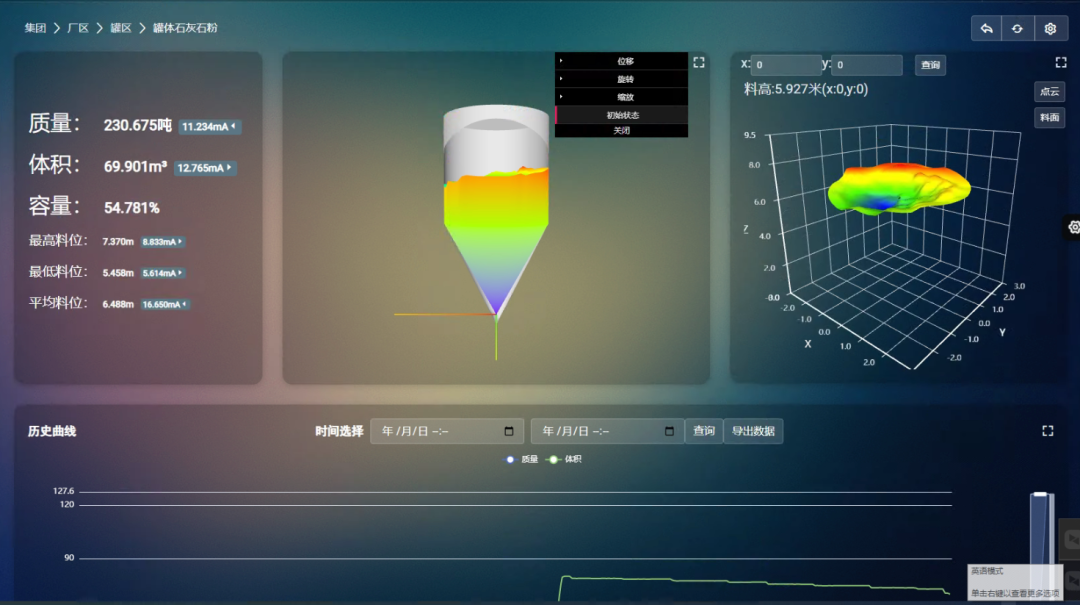Expand the 3D surface chart to fullscreen
The width and height of the screenshot is (1080, 605).
[x=1061, y=62]
